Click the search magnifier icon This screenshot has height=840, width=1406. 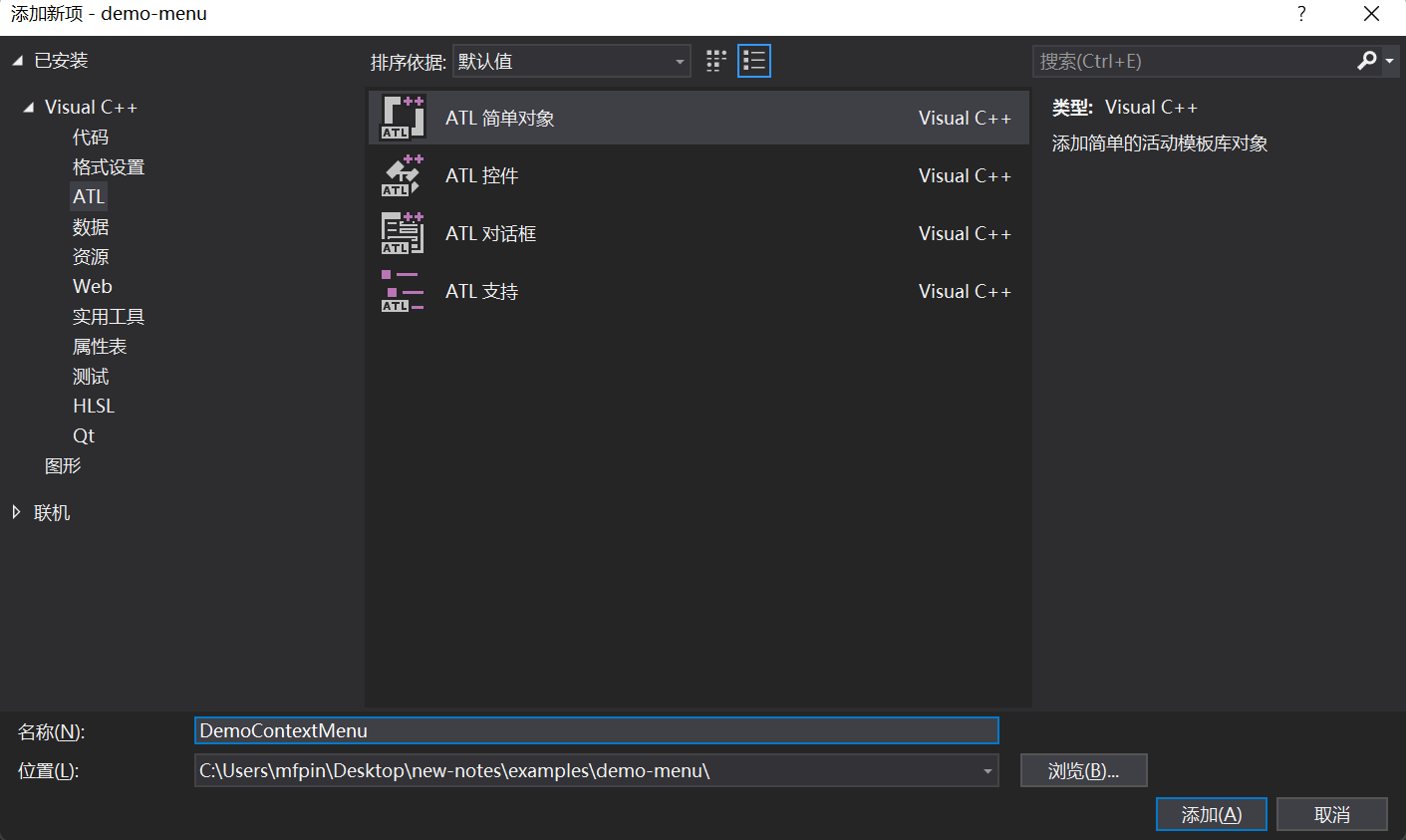1366,61
